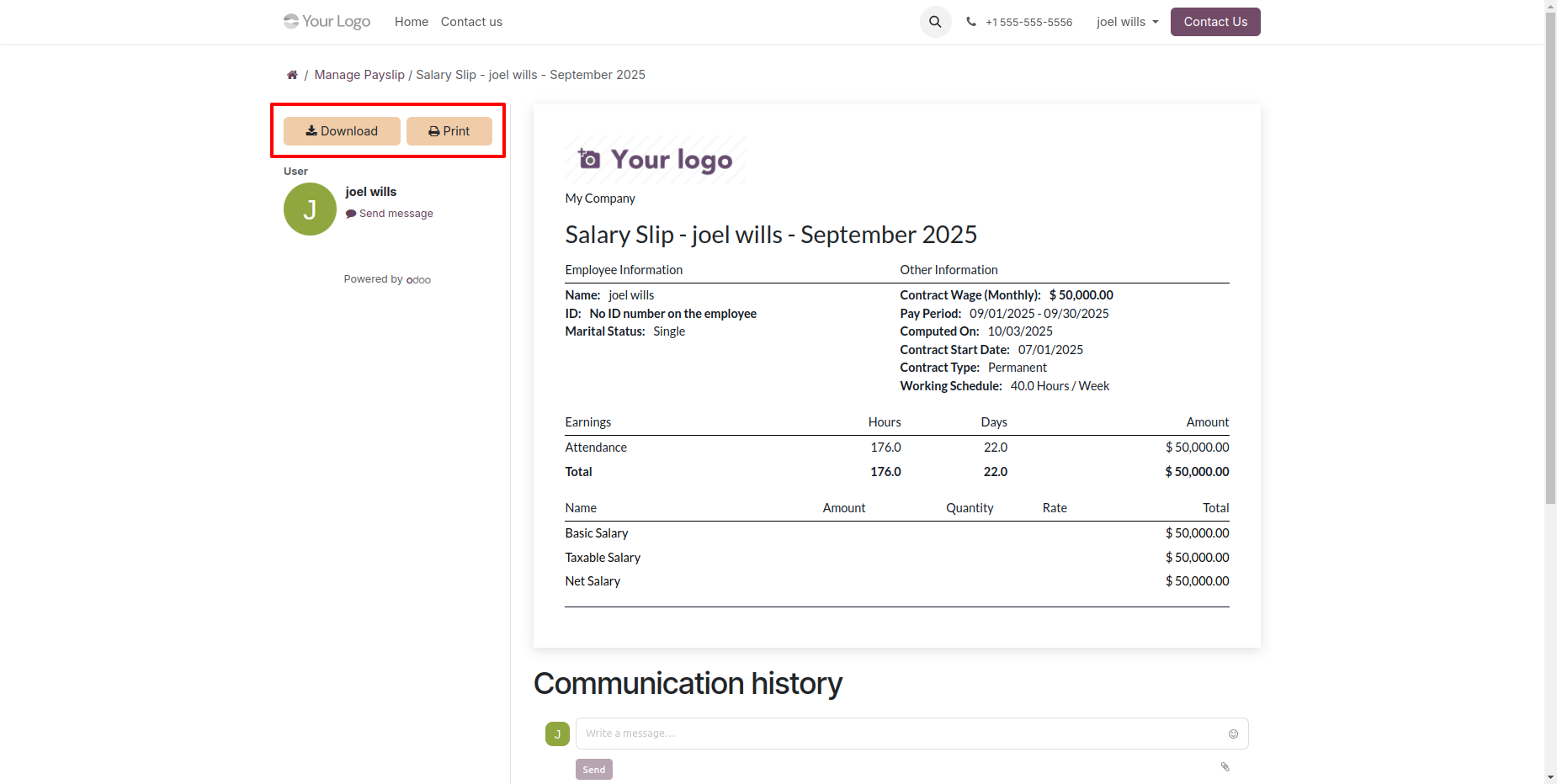Click the large joel wills avatar
The image size is (1557, 784).
click(x=310, y=209)
